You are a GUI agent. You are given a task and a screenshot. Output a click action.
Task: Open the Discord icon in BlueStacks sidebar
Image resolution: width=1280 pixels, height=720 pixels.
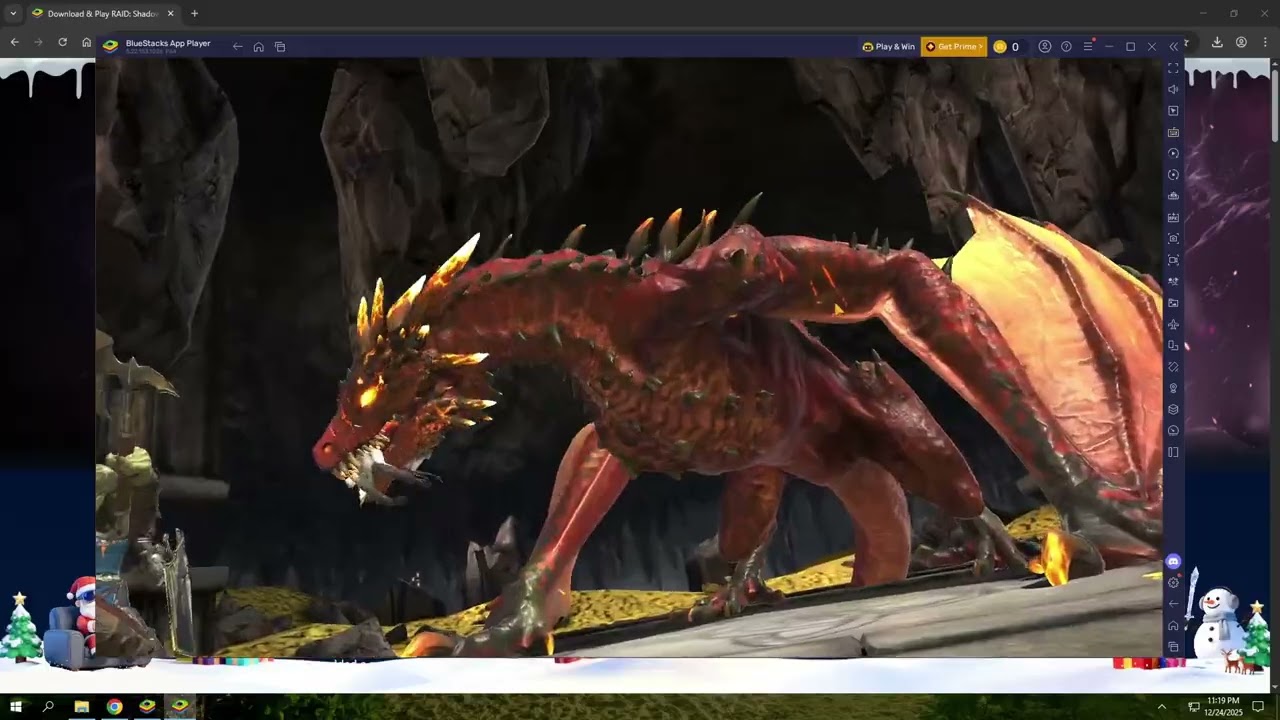pos(1174,562)
